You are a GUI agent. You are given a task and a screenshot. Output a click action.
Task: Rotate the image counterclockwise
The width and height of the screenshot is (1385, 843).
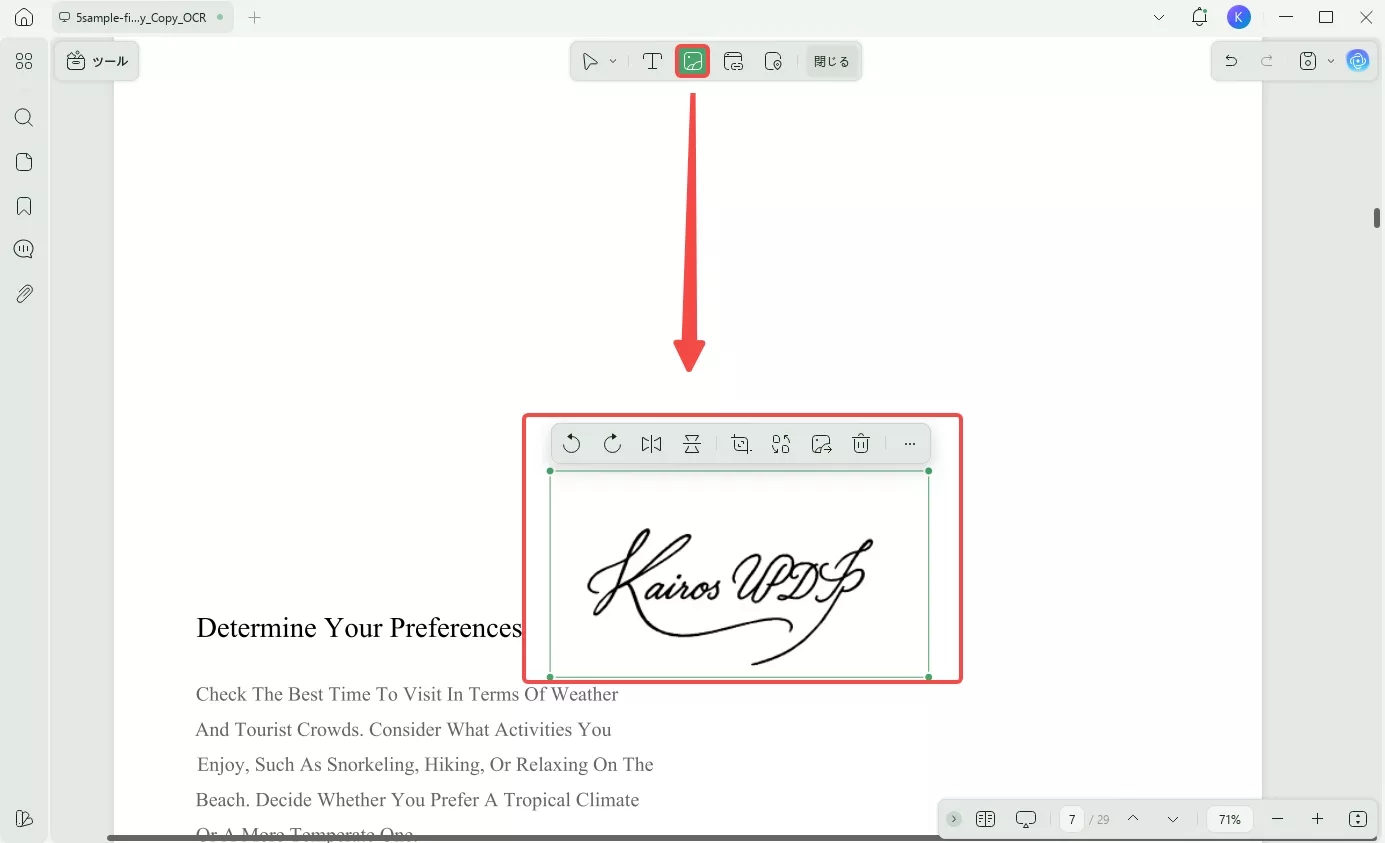(x=571, y=444)
